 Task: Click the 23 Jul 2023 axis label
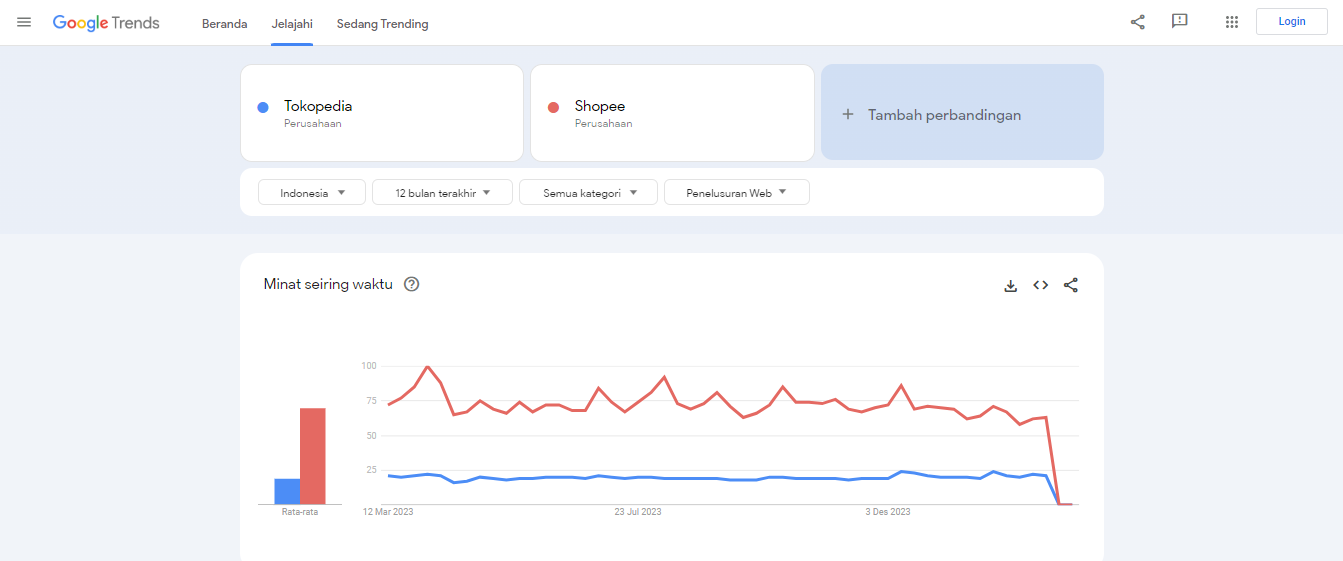(638, 512)
